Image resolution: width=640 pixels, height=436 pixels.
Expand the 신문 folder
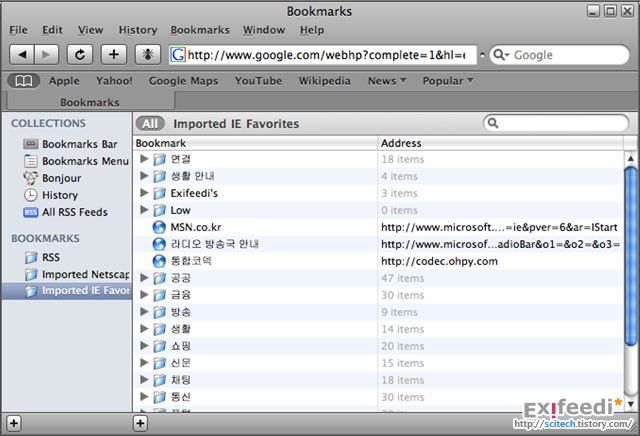pos(144,363)
